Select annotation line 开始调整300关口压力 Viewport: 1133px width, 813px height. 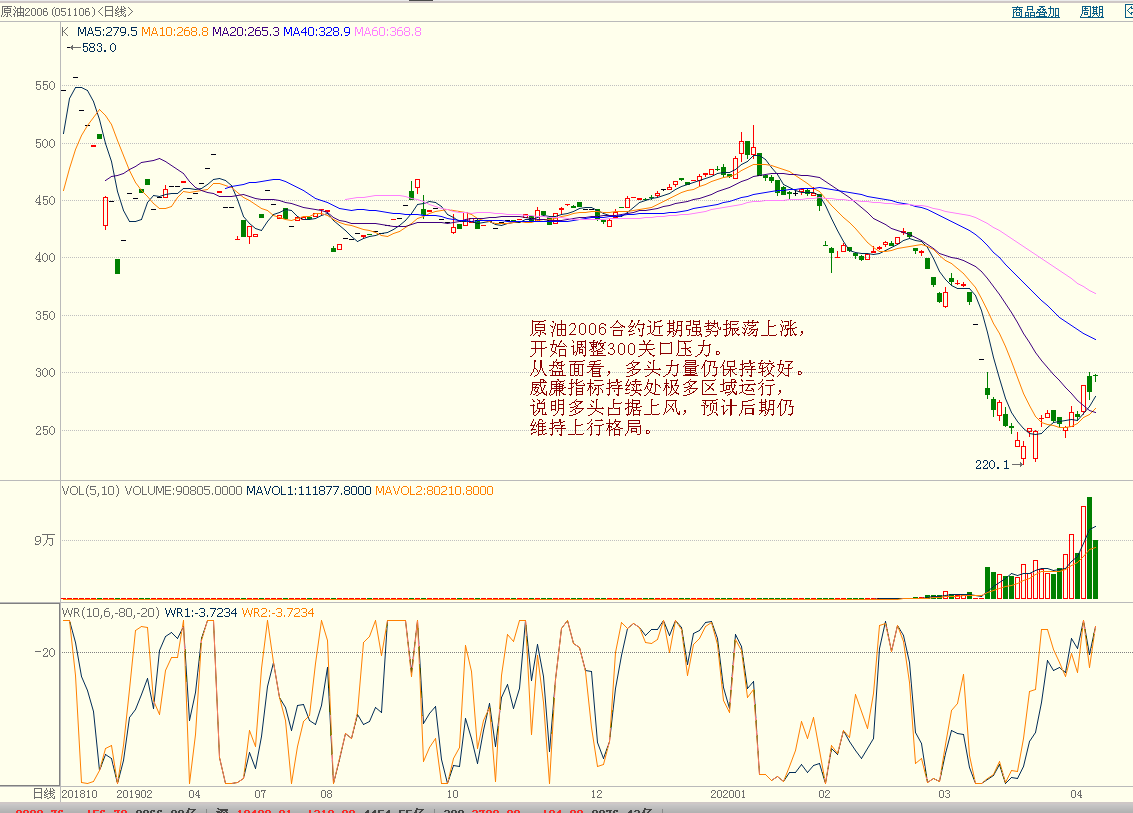(x=626, y=349)
